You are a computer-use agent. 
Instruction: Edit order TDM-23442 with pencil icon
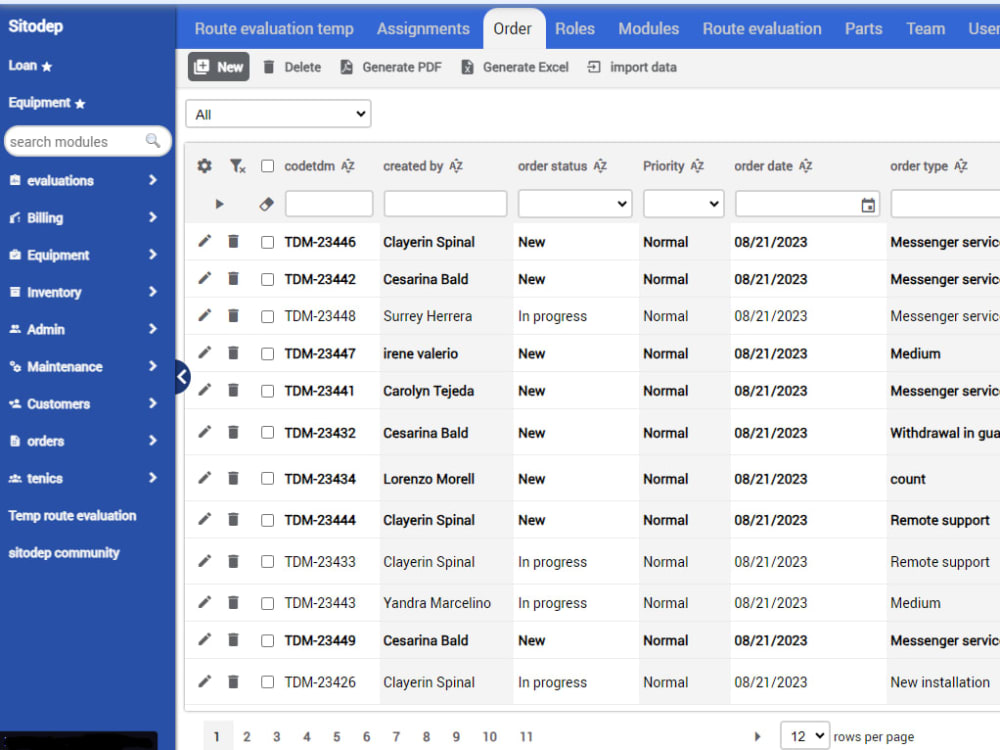point(204,278)
